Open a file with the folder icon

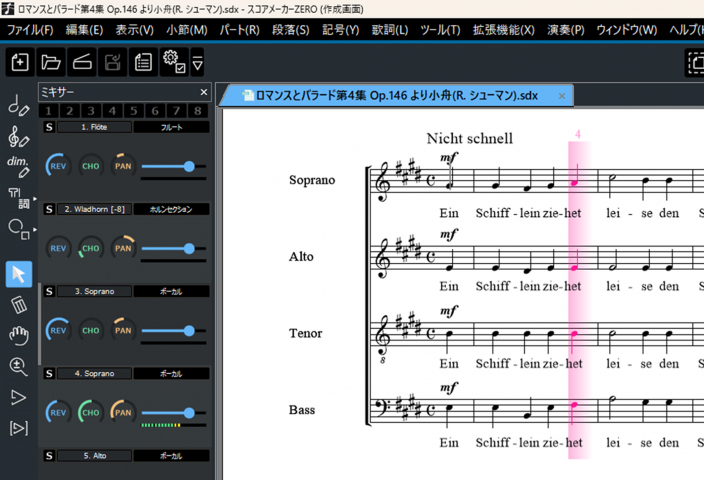(51, 62)
